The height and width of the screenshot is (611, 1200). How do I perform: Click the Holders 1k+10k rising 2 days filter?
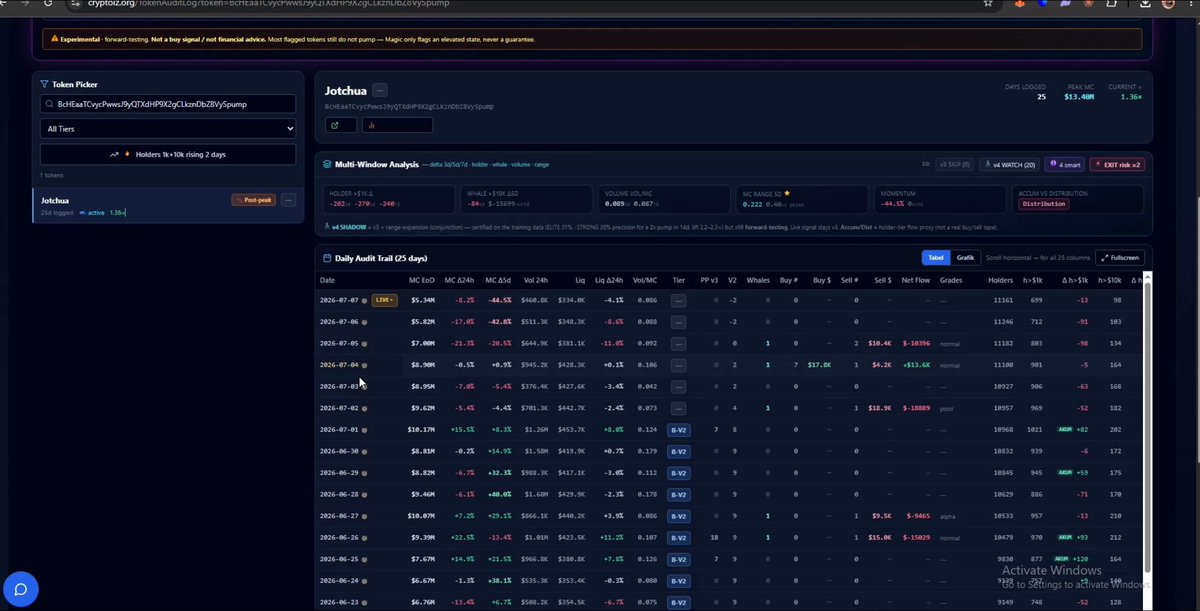coord(168,154)
